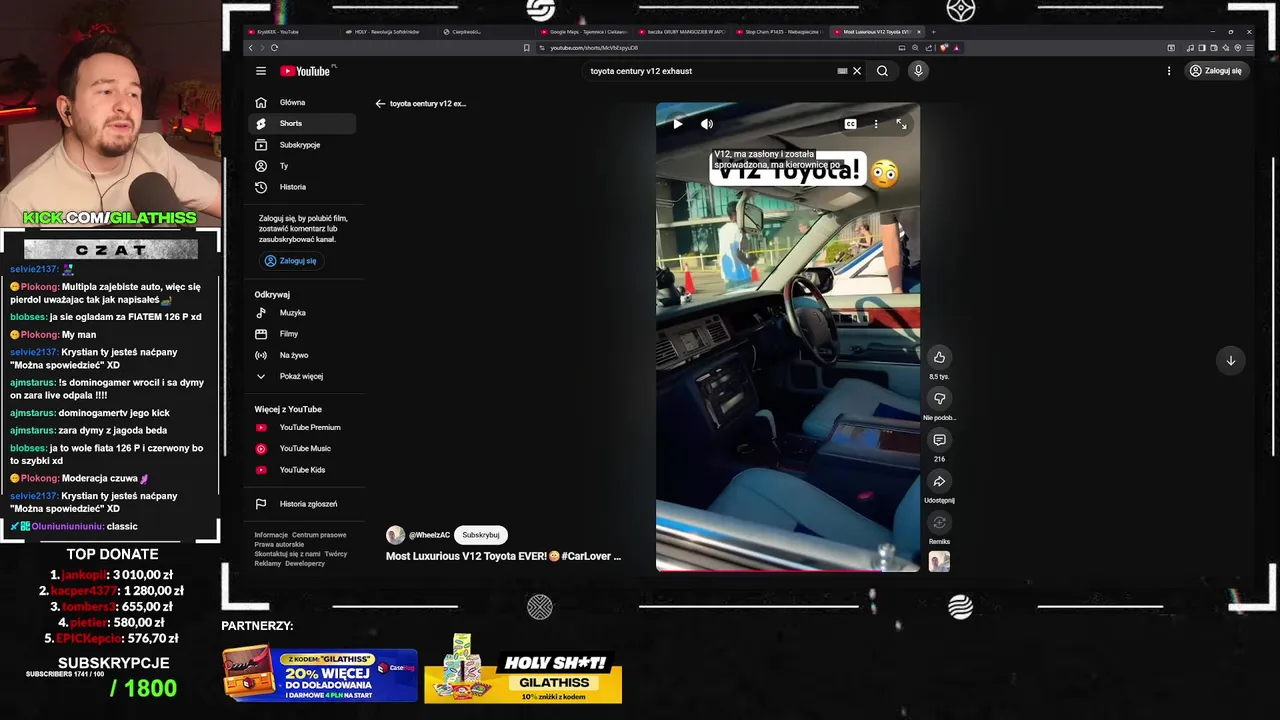Open the @WheelzAC channel avatar
This screenshot has height=720, width=1280.
coord(396,535)
